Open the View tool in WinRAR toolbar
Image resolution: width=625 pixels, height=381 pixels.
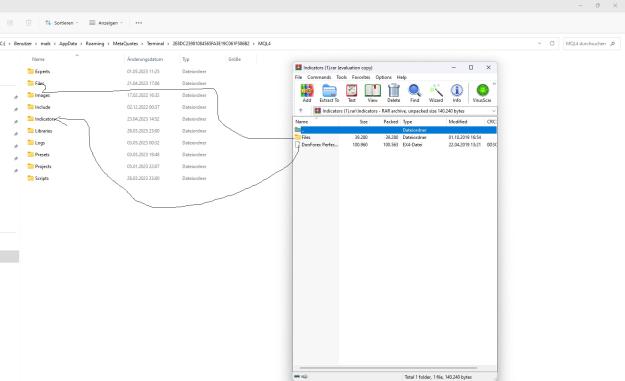(x=372, y=93)
